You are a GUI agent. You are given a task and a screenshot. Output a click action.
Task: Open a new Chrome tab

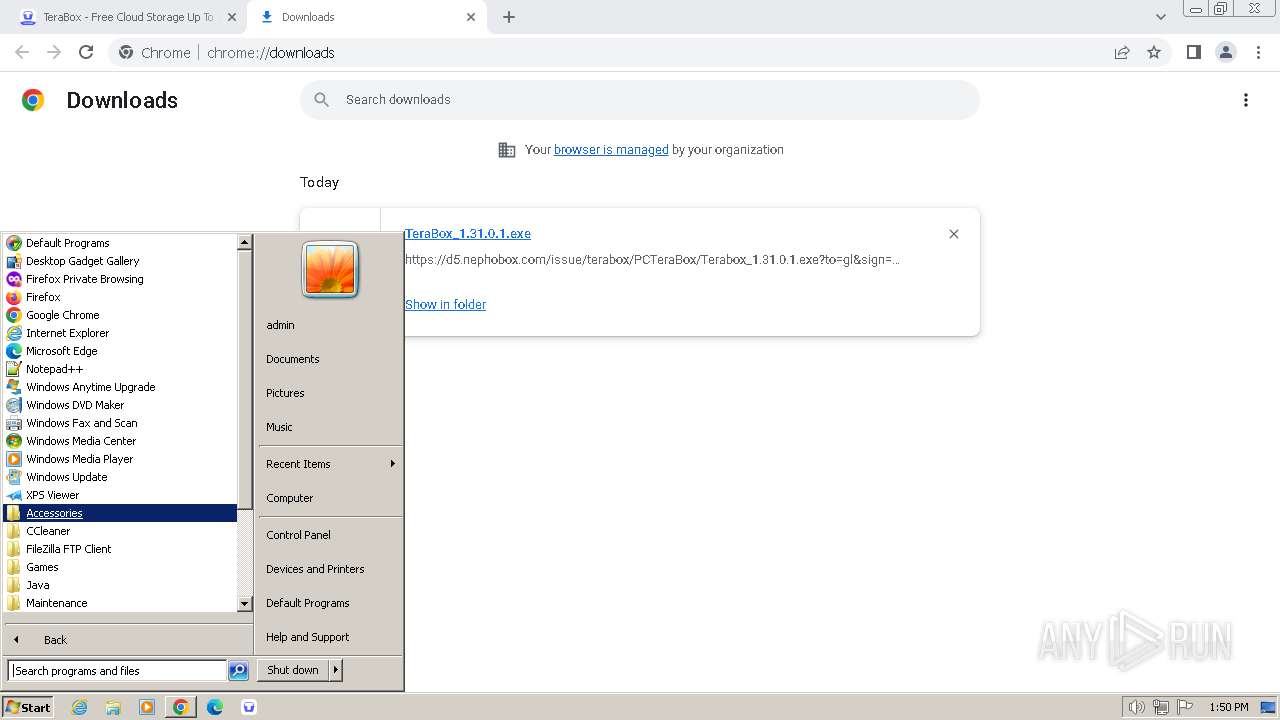click(508, 17)
